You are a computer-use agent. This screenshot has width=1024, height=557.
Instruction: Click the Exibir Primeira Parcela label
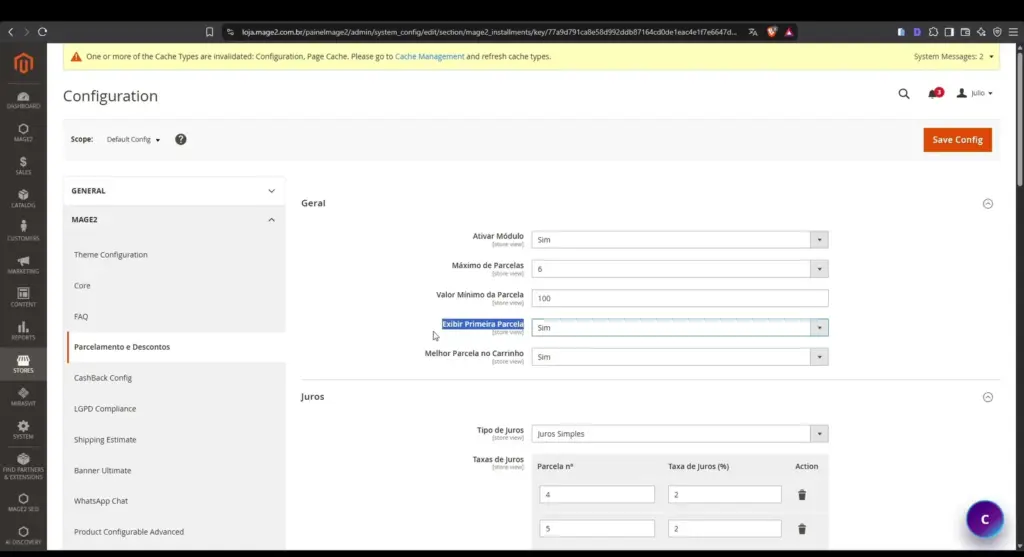[483, 324]
